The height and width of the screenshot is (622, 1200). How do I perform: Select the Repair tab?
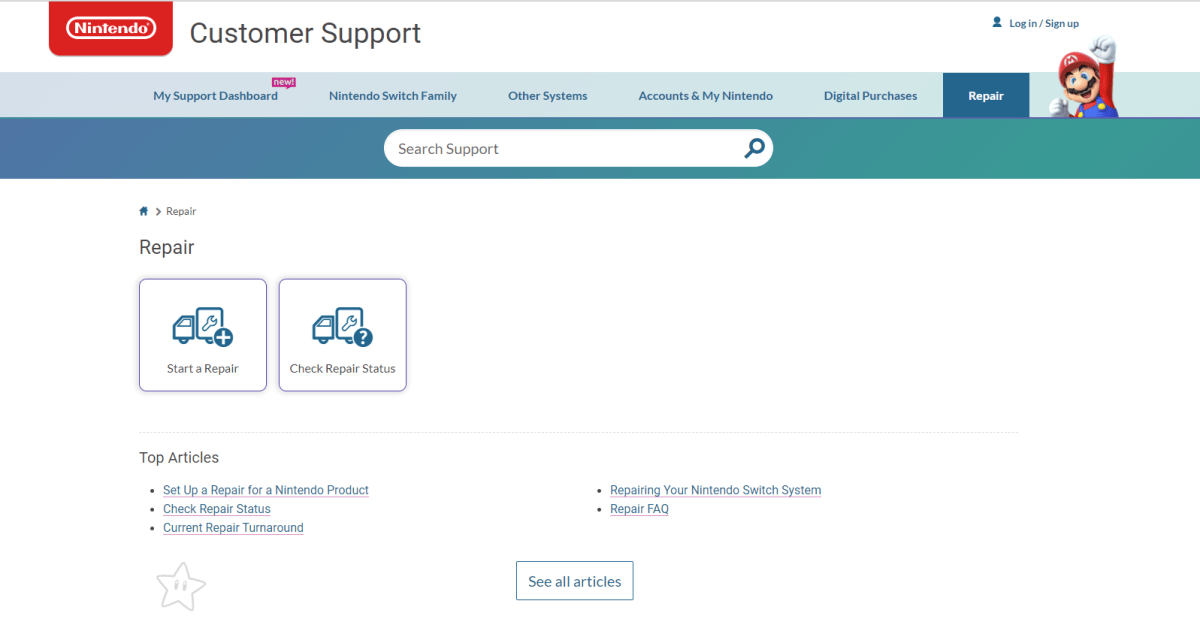pos(986,95)
